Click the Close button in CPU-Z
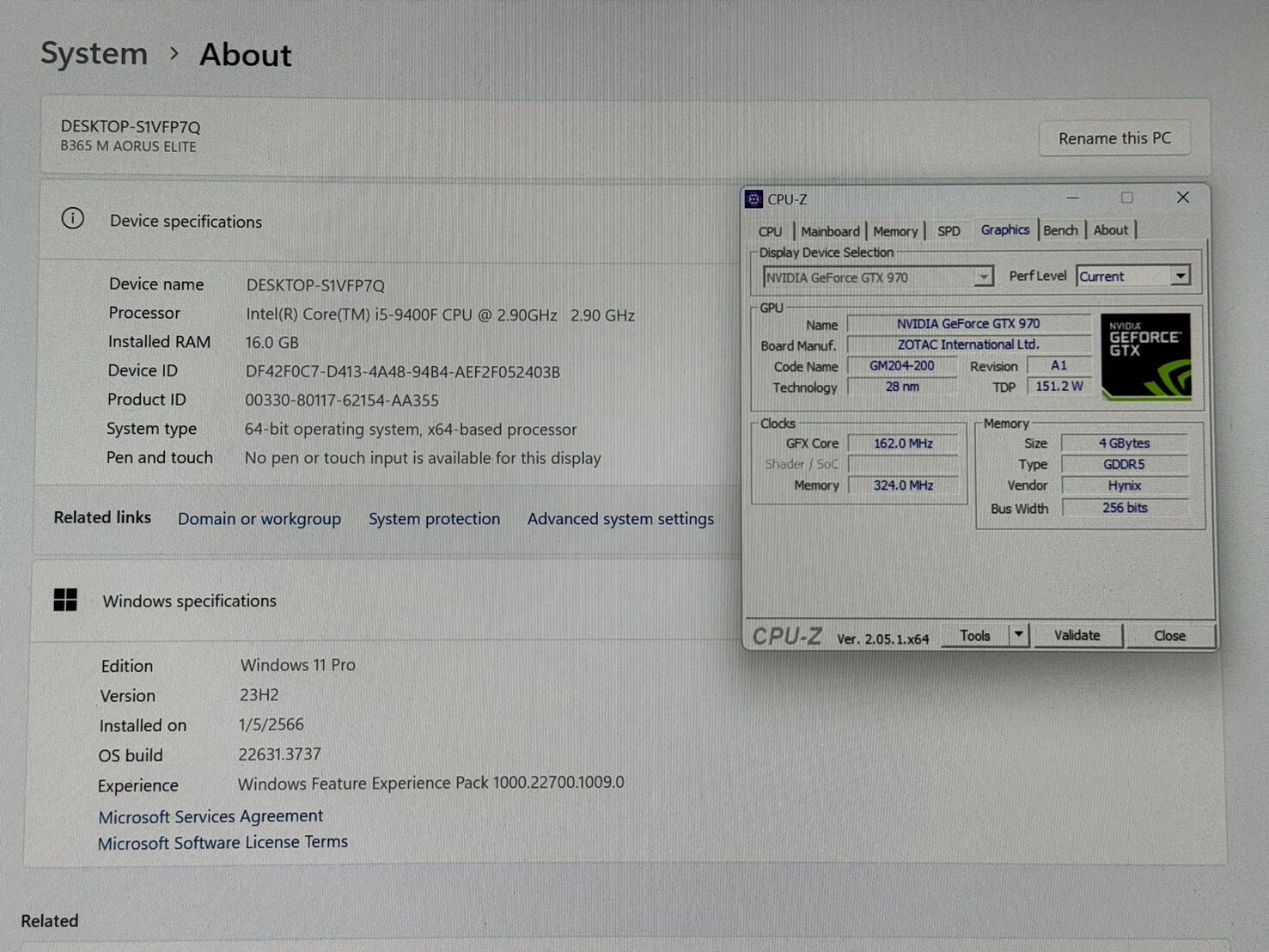Image resolution: width=1269 pixels, height=952 pixels. 1169,636
